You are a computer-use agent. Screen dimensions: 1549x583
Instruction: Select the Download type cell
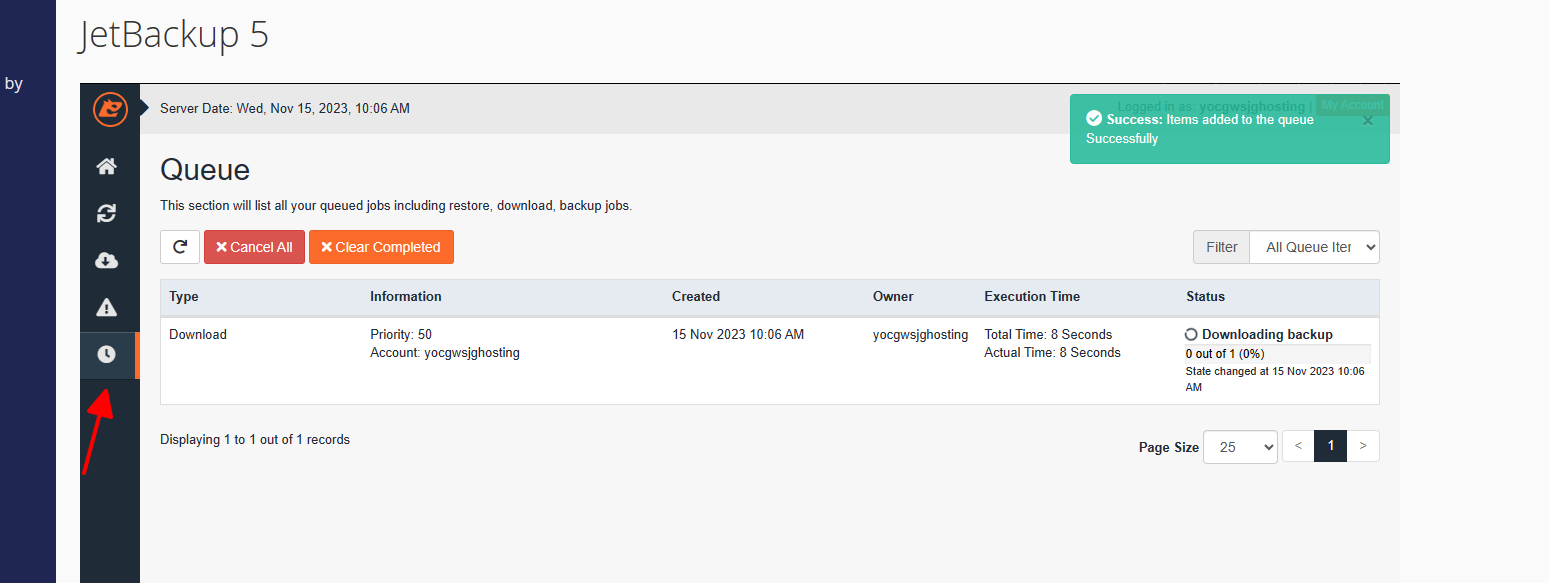pos(198,334)
